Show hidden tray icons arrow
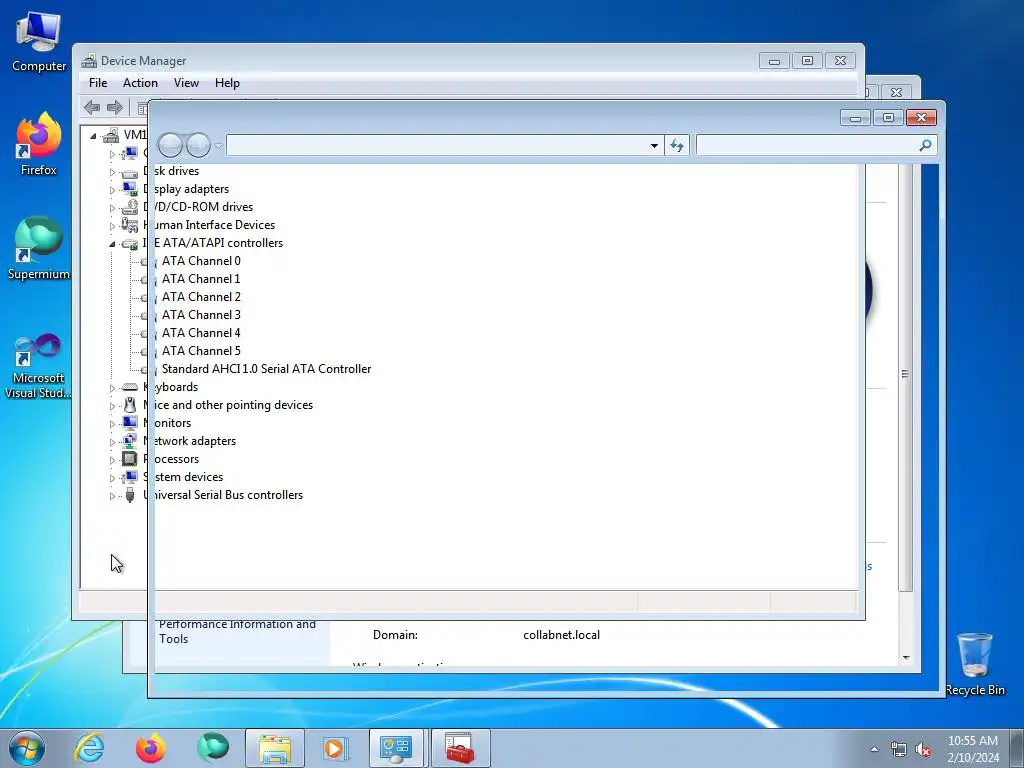Image resolution: width=1024 pixels, height=768 pixels. click(x=874, y=750)
